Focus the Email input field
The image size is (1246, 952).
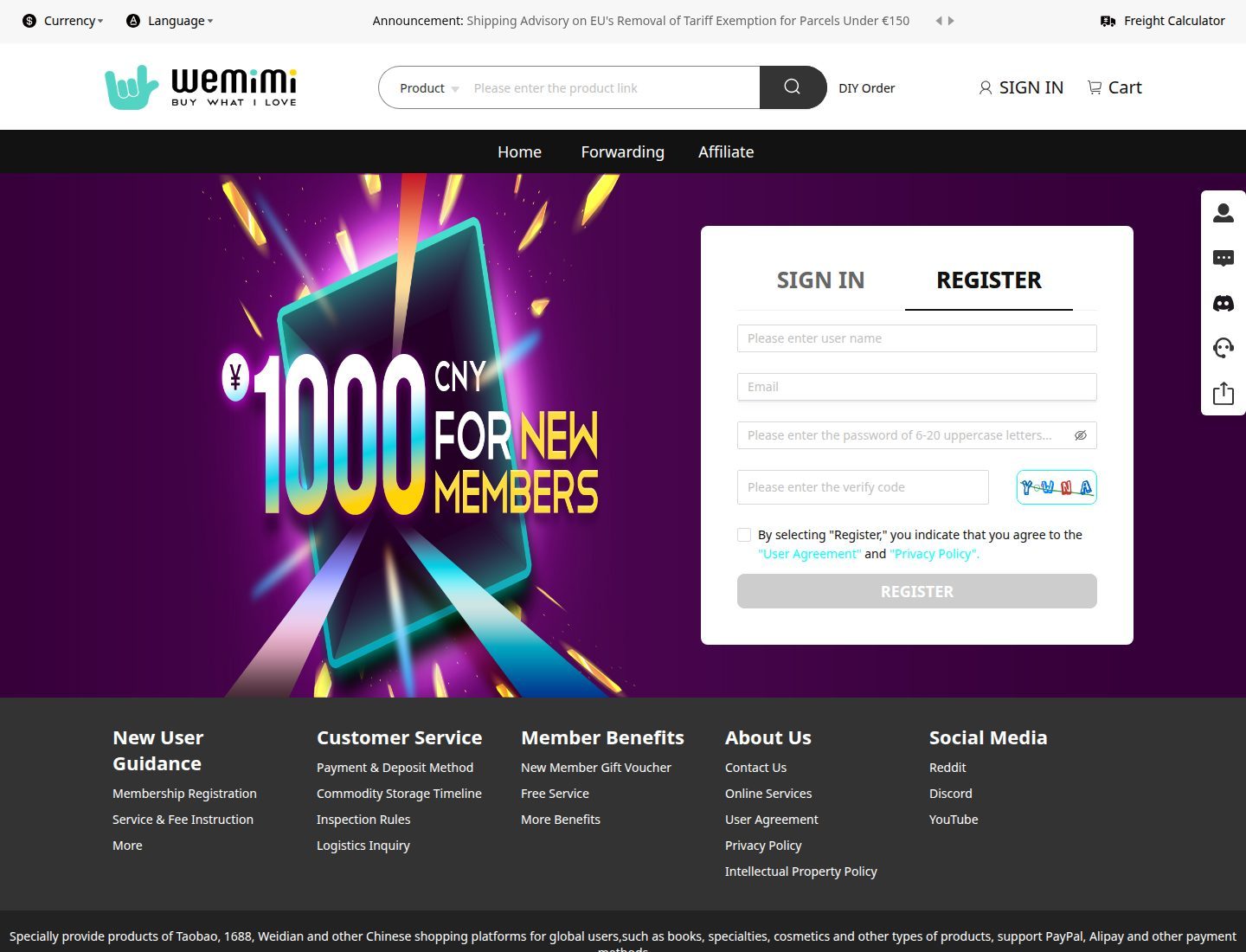[x=917, y=387]
